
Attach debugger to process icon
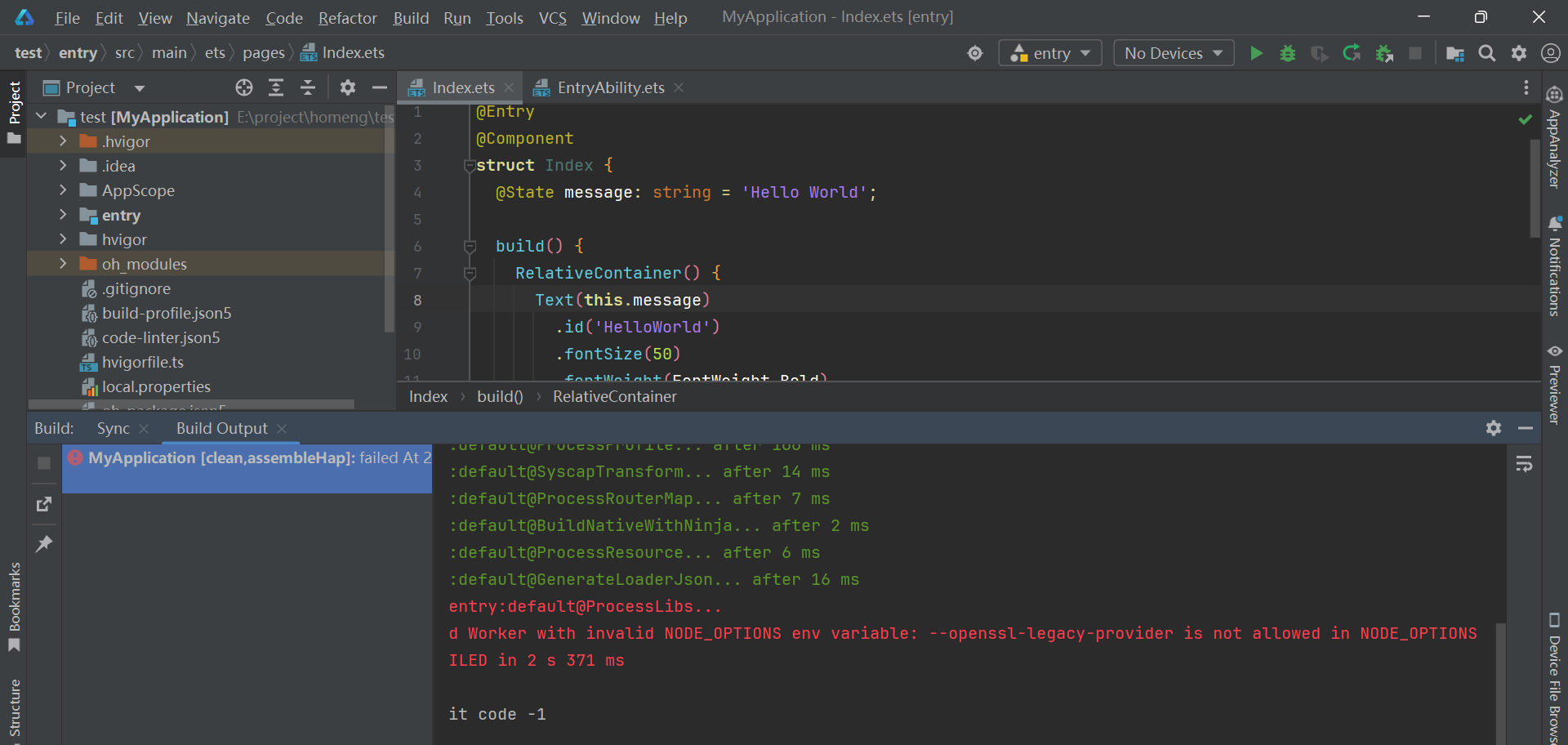tap(1384, 53)
